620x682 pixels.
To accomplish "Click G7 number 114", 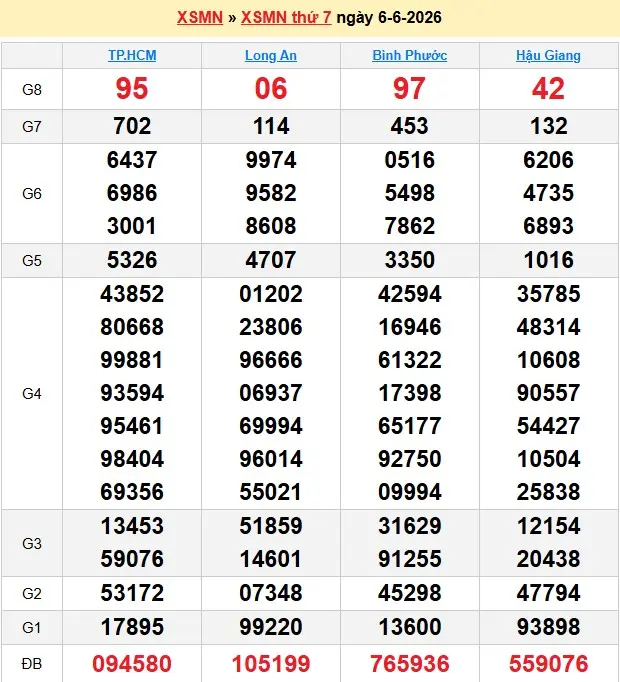I will pos(271,126).
